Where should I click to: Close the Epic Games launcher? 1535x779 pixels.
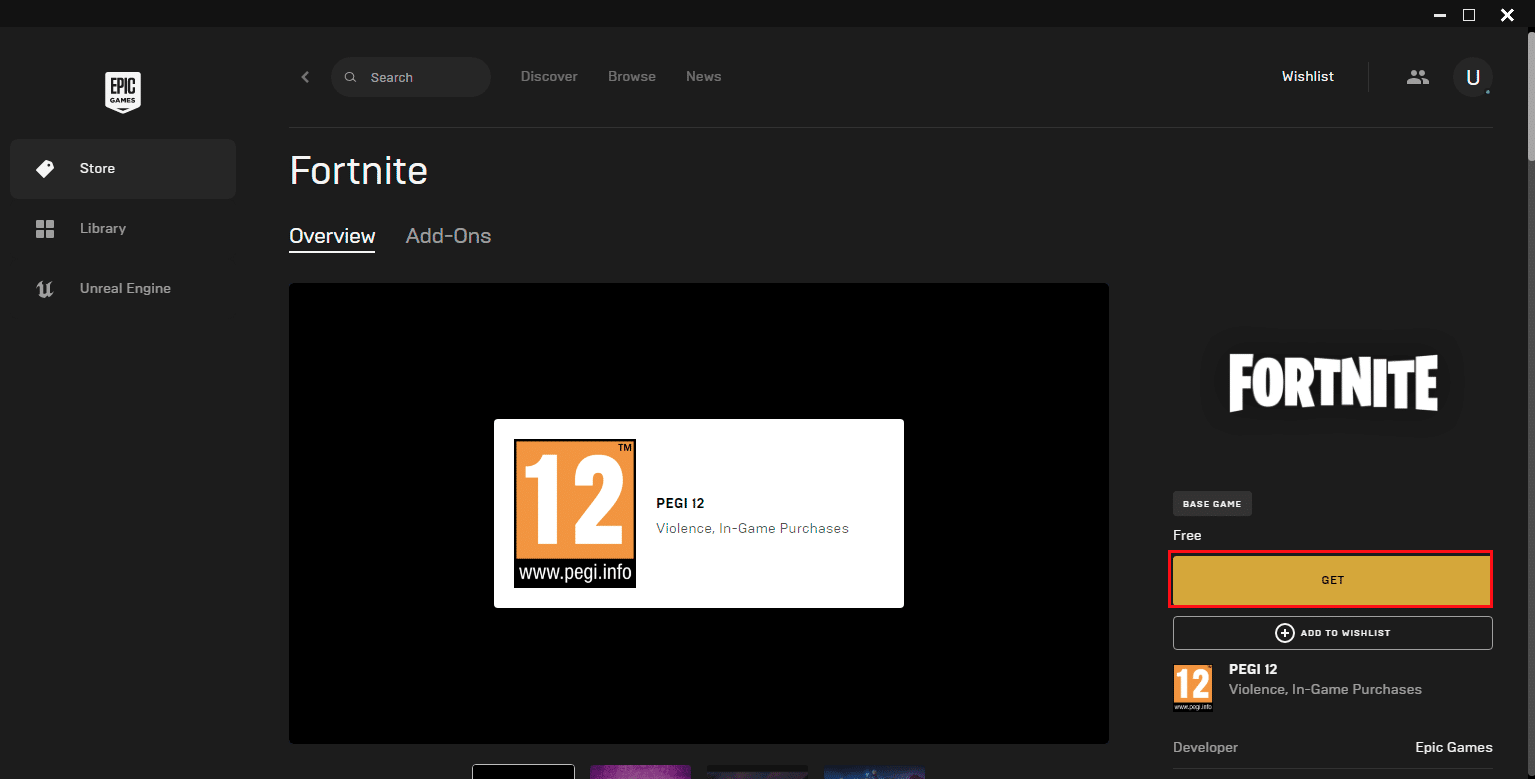tap(1507, 14)
